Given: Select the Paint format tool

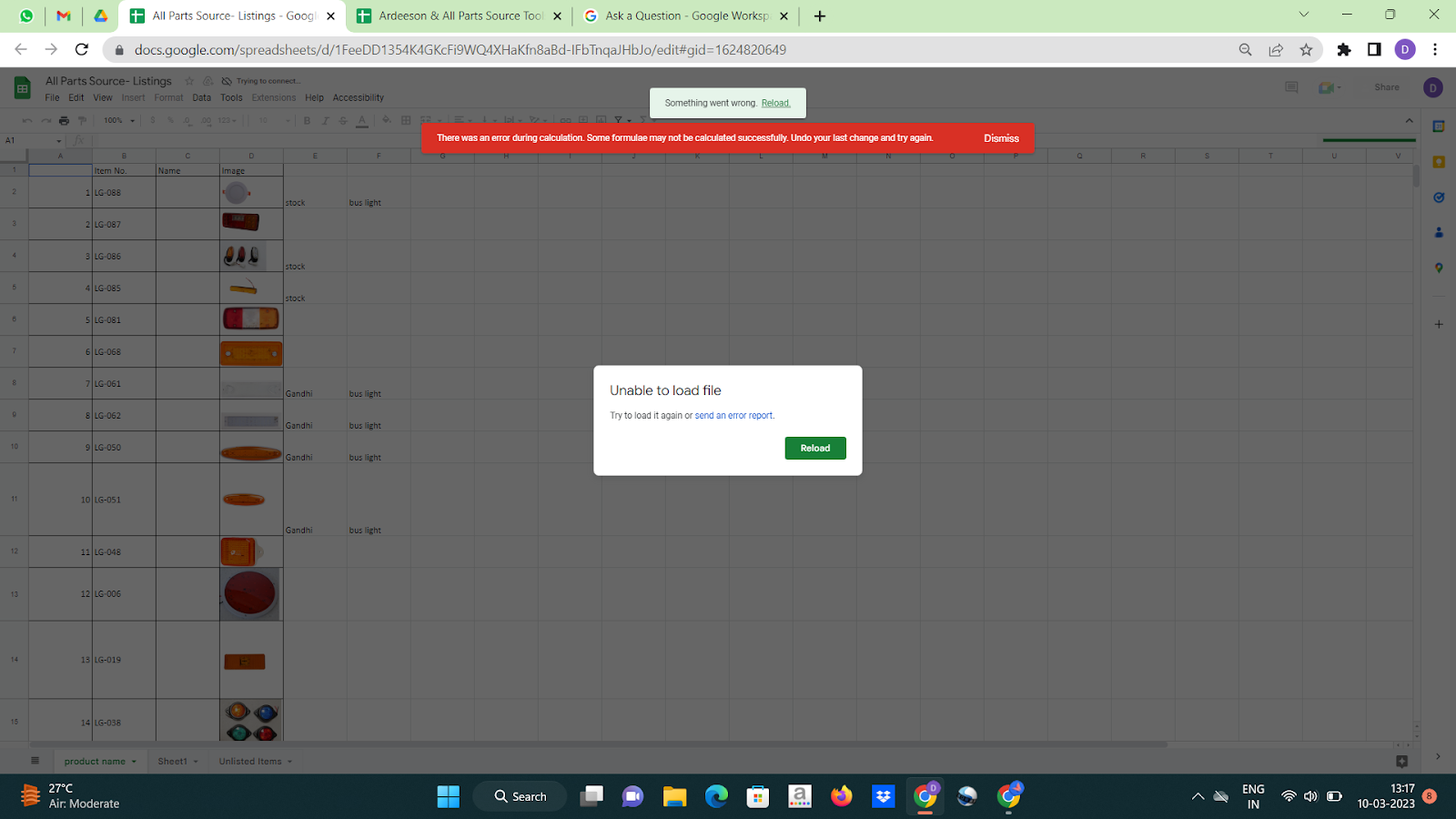Looking at the screenshot, I should click(82, 119).
